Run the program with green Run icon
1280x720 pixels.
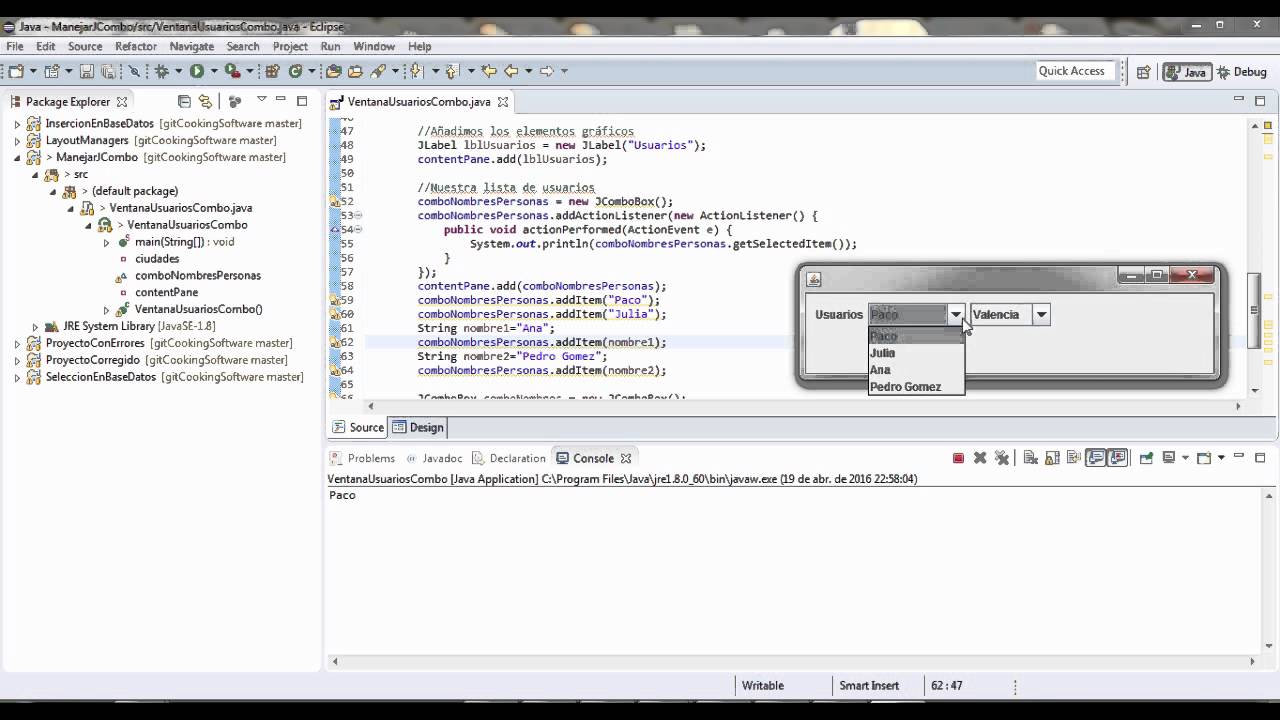point(197,71)
